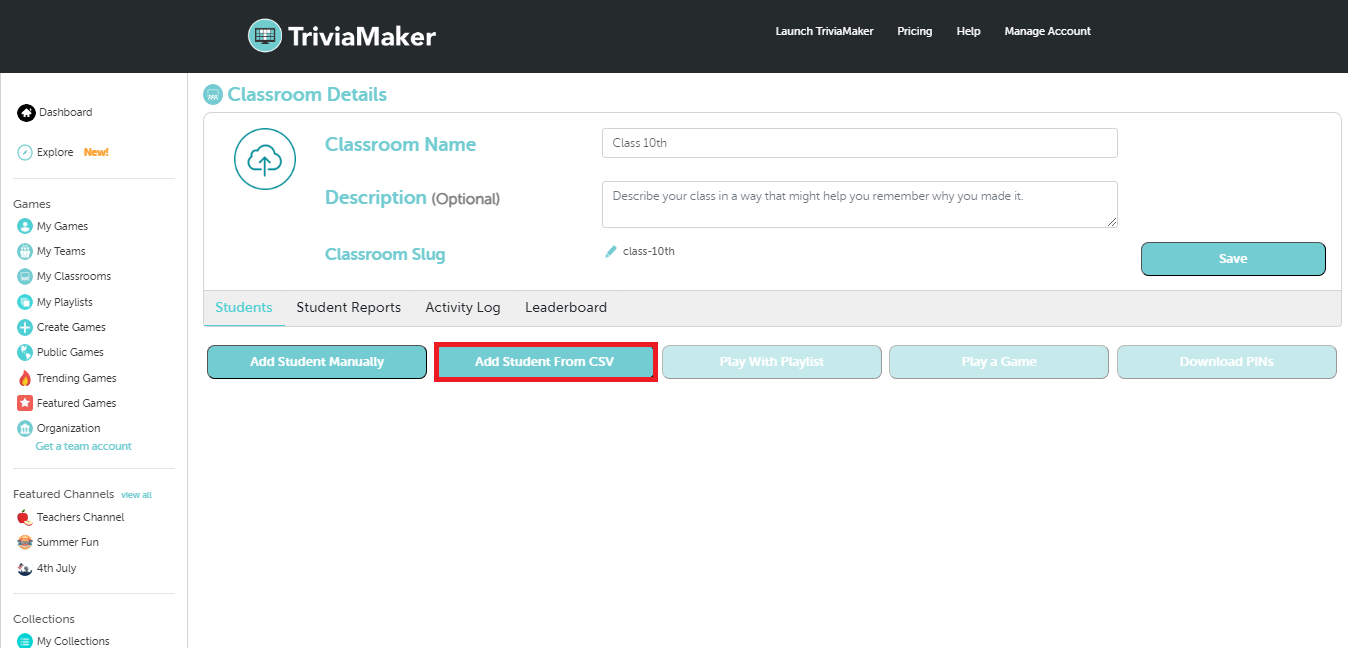Viewport: 1348px width, 648px height.
Task: Select the My Teams icon
Action: 25,251
